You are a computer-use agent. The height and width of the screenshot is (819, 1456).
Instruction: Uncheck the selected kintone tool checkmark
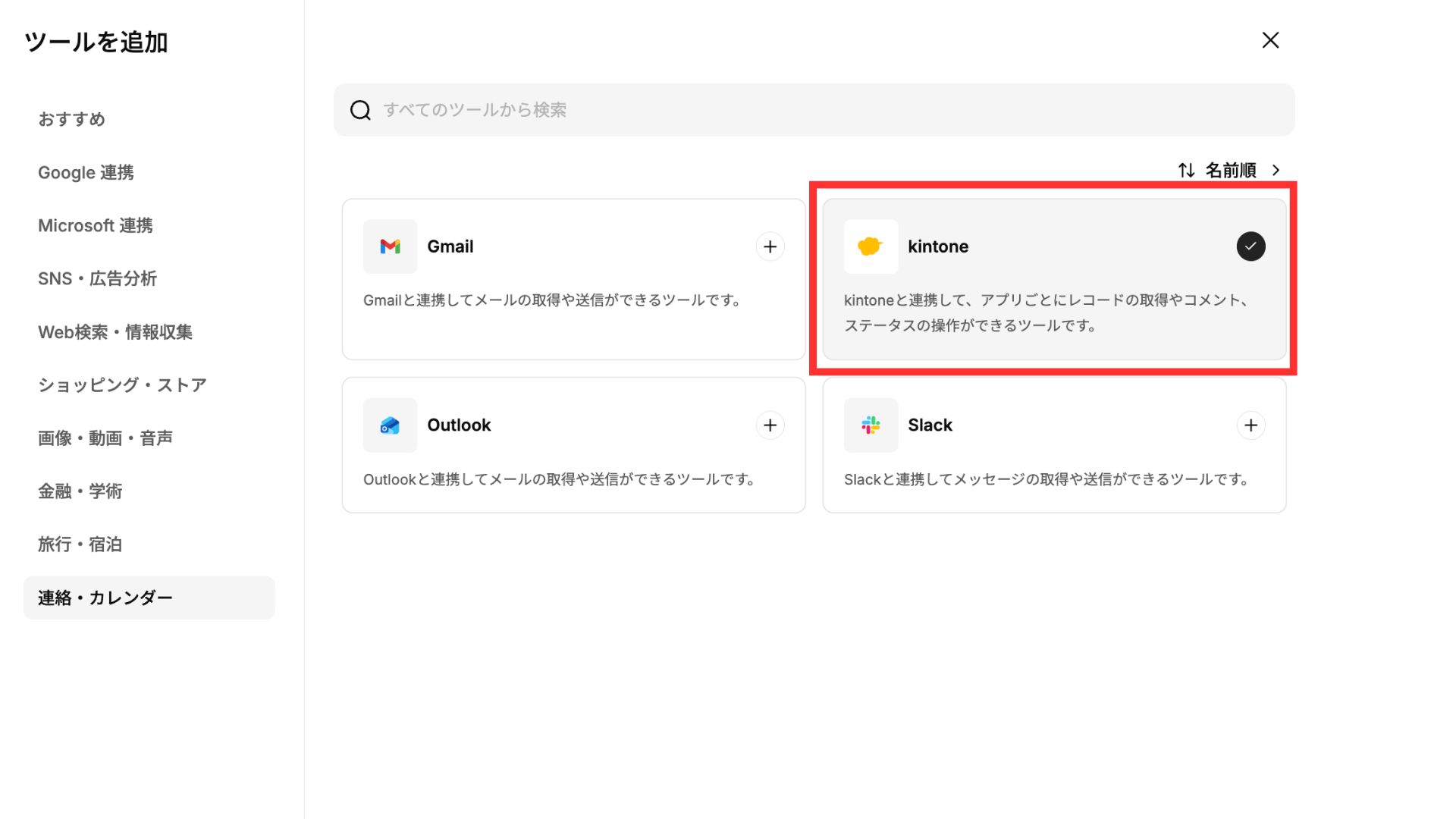[1250, 246]
